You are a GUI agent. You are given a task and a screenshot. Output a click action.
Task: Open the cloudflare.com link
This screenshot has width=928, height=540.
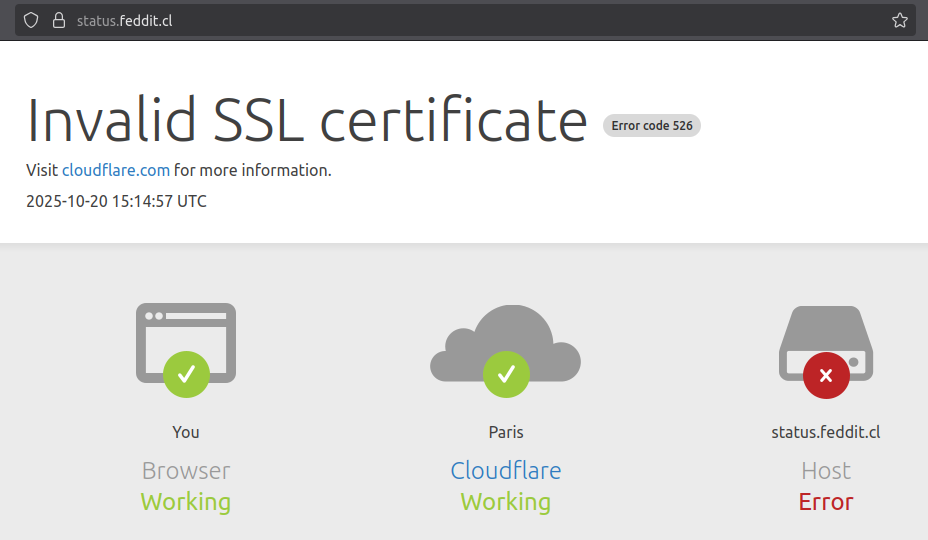[x=116, y=170]
